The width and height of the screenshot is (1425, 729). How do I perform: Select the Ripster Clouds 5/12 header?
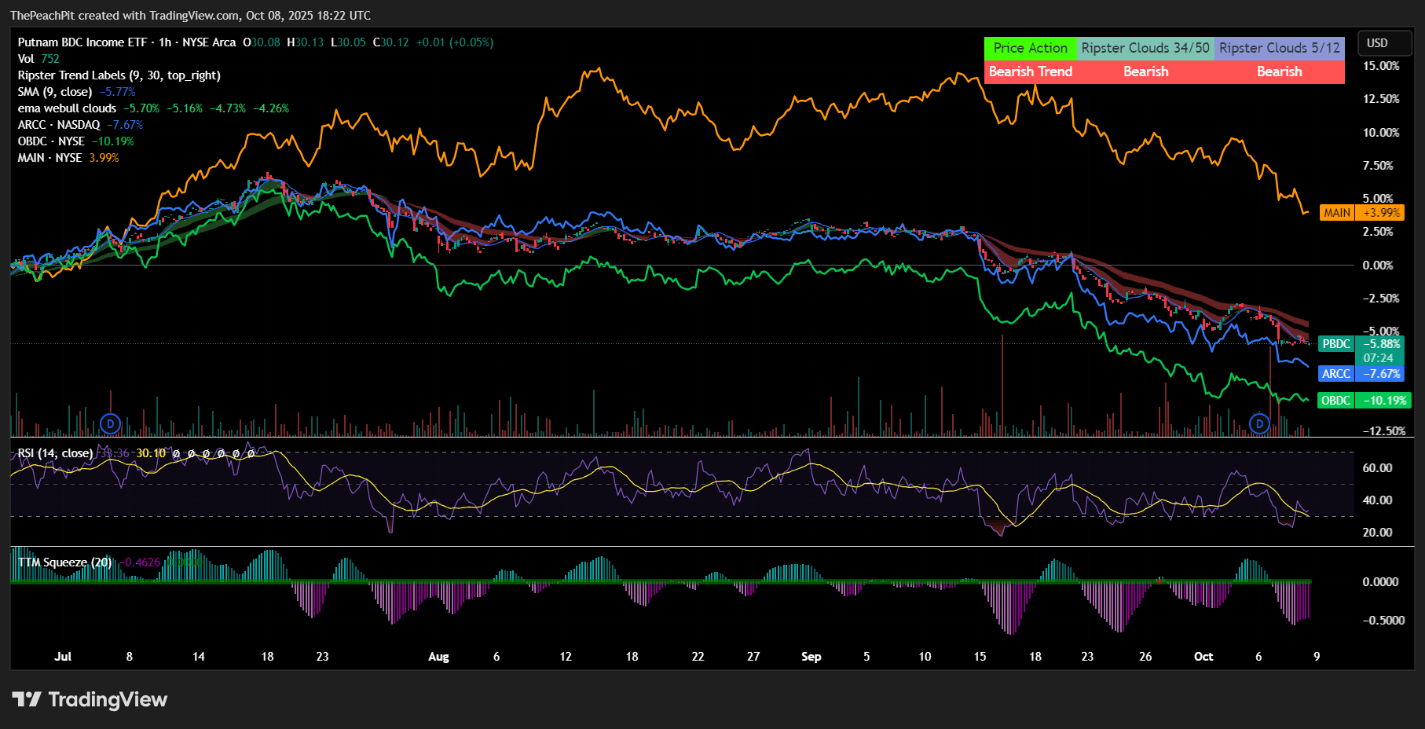click(x=1279, y=48)
